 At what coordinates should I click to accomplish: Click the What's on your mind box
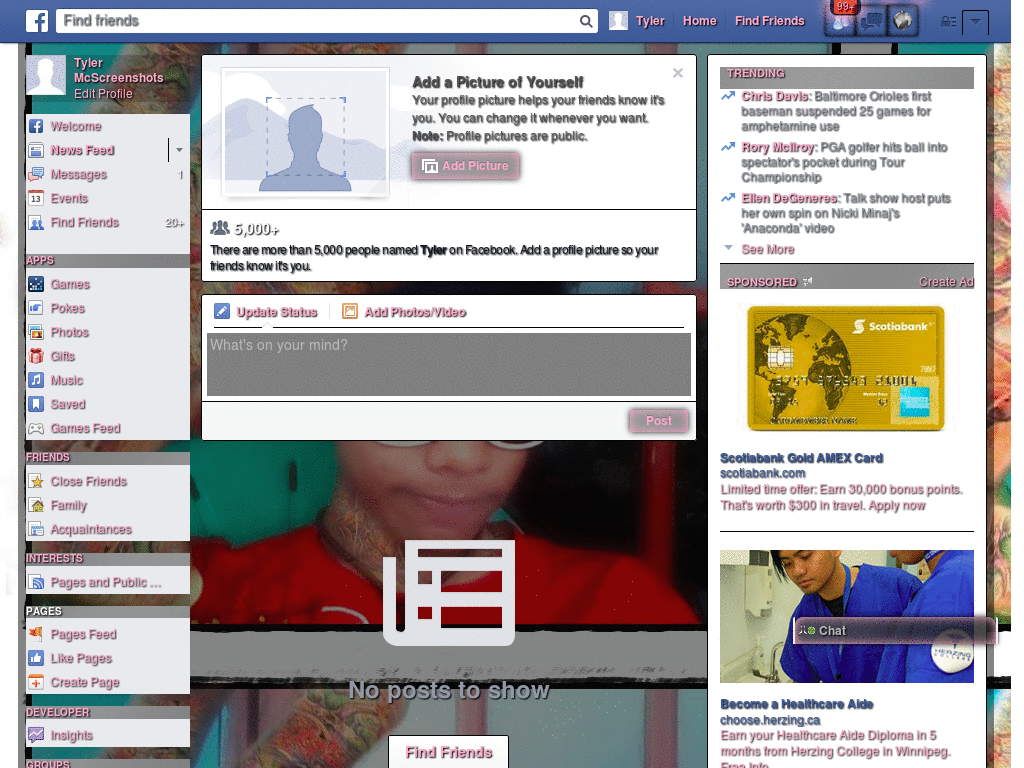pyautogui.click(x=449, y=364)
